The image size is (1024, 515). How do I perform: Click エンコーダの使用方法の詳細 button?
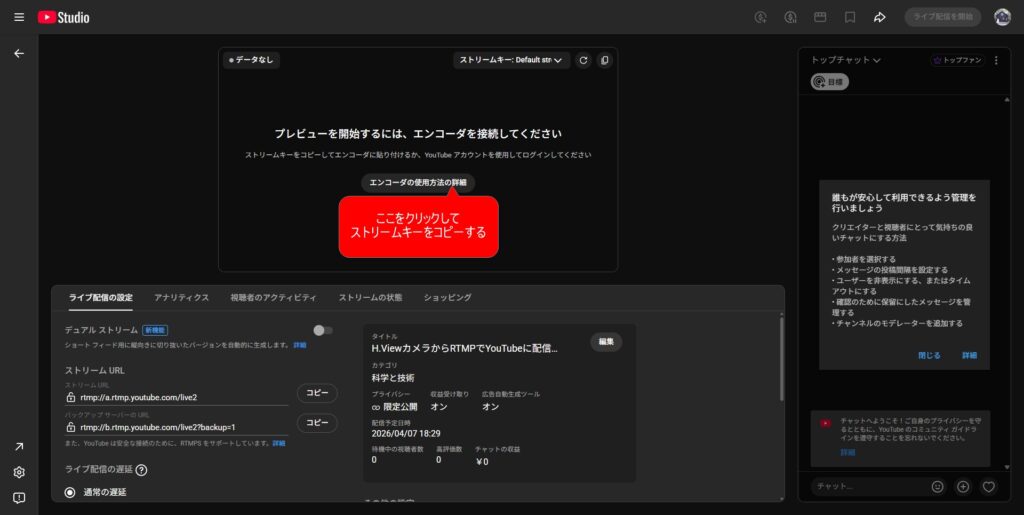418,183
